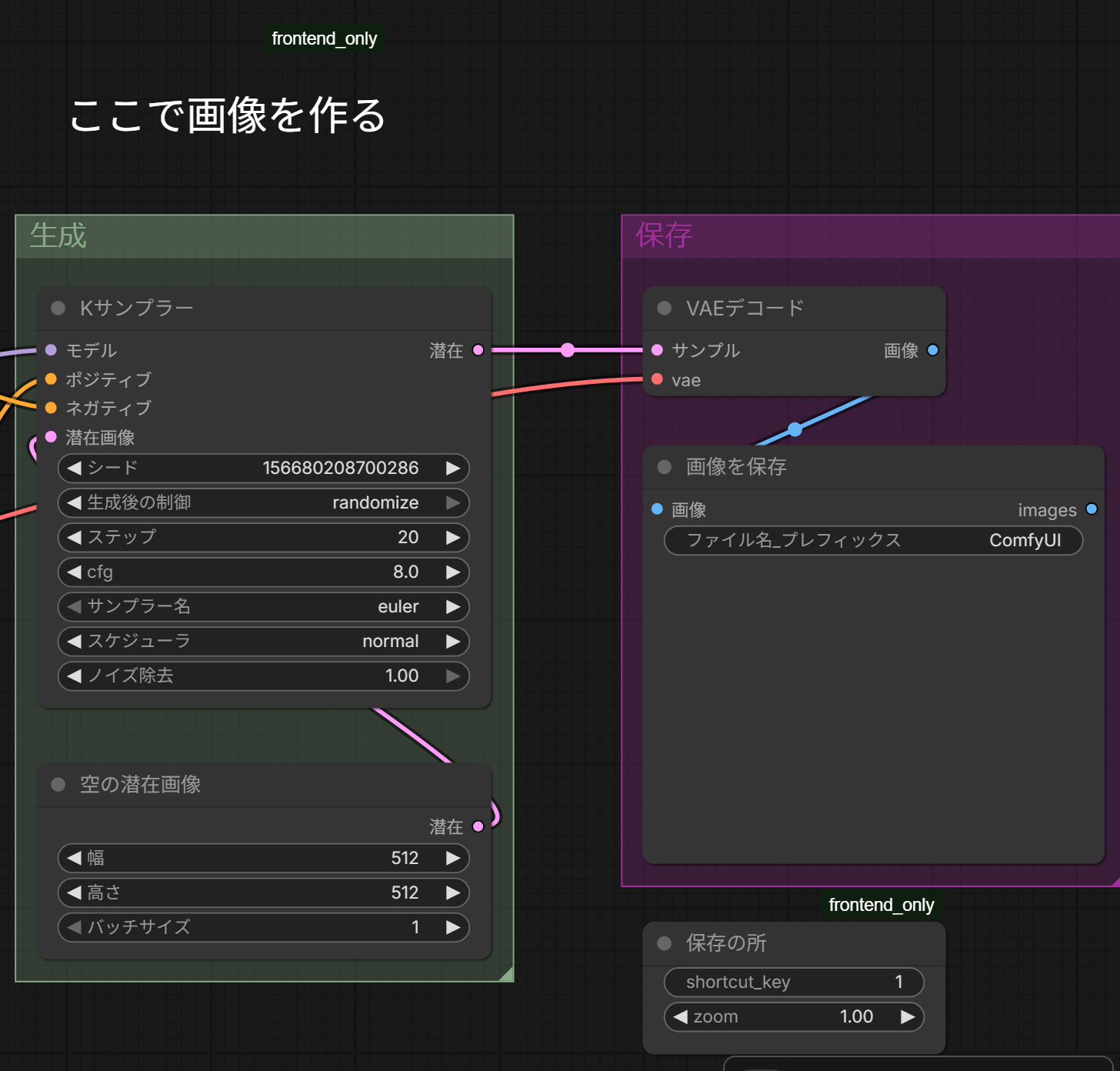This screenshot has height=1071, width=1120.
Task: Click the モデル input socket on Kサンプラー
Action: point(51,350)
